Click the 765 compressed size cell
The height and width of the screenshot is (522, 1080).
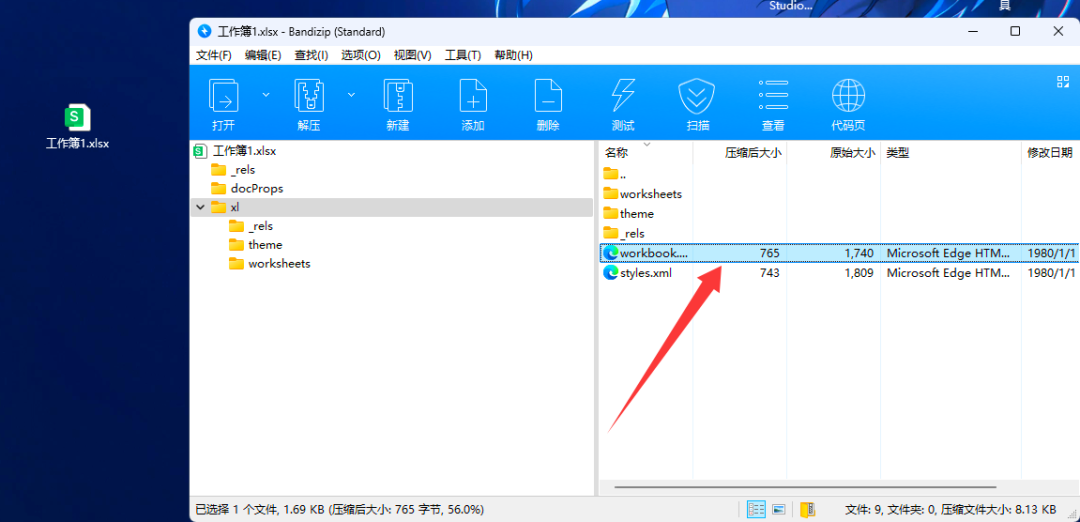click(x=769, y=253)
